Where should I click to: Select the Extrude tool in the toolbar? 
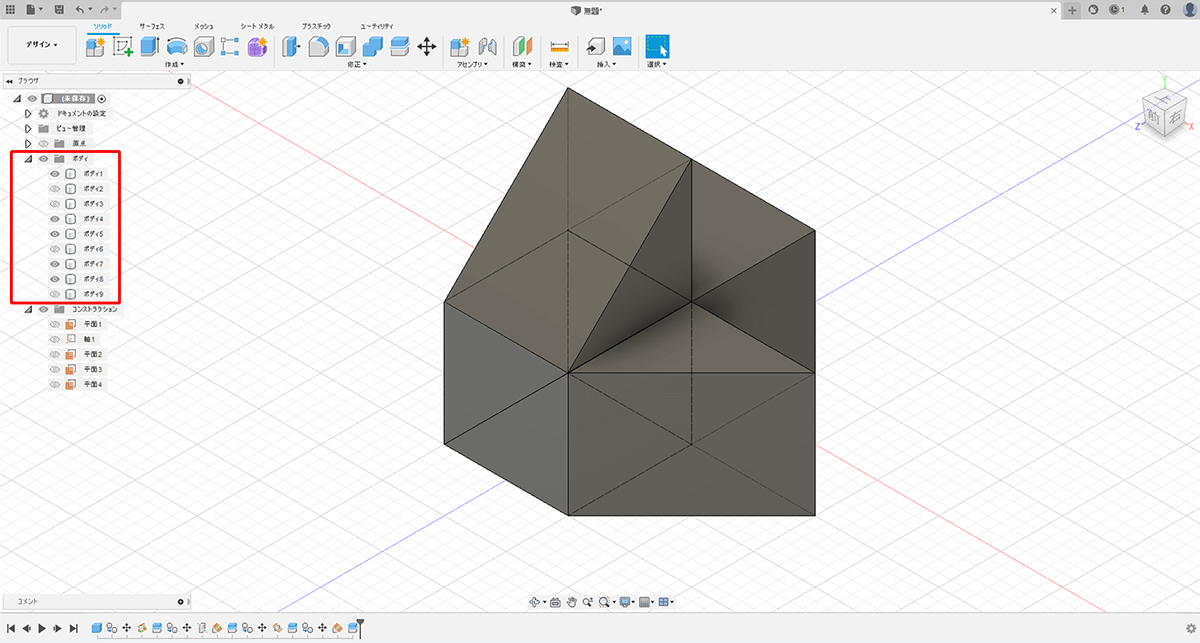click(x=150, y=46)
